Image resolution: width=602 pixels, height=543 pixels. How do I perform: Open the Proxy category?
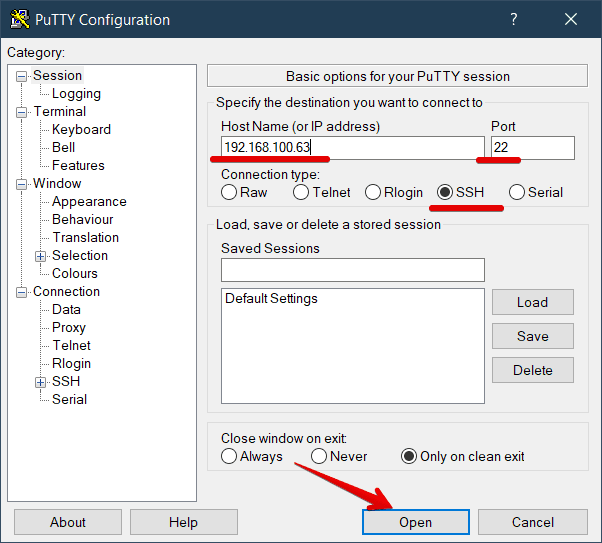coord(69,328)
